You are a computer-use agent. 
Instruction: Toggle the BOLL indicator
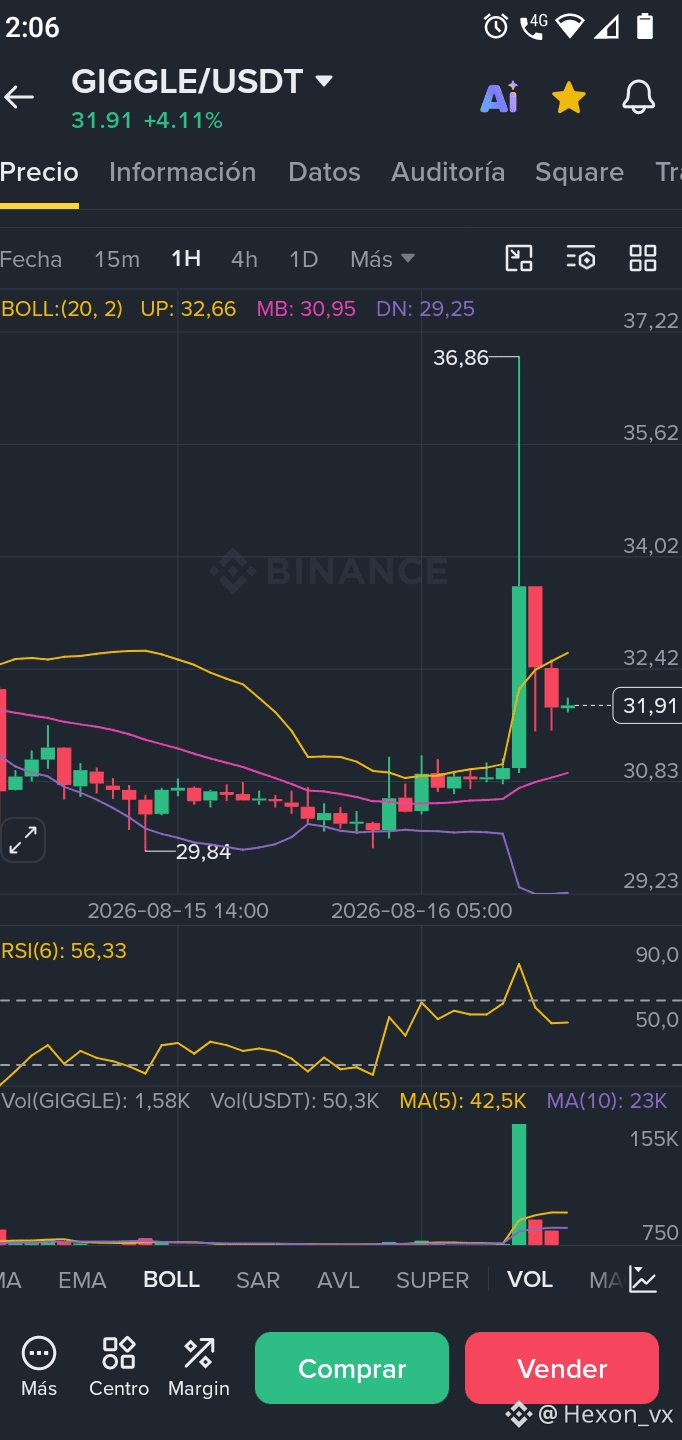pos(171,1280)
